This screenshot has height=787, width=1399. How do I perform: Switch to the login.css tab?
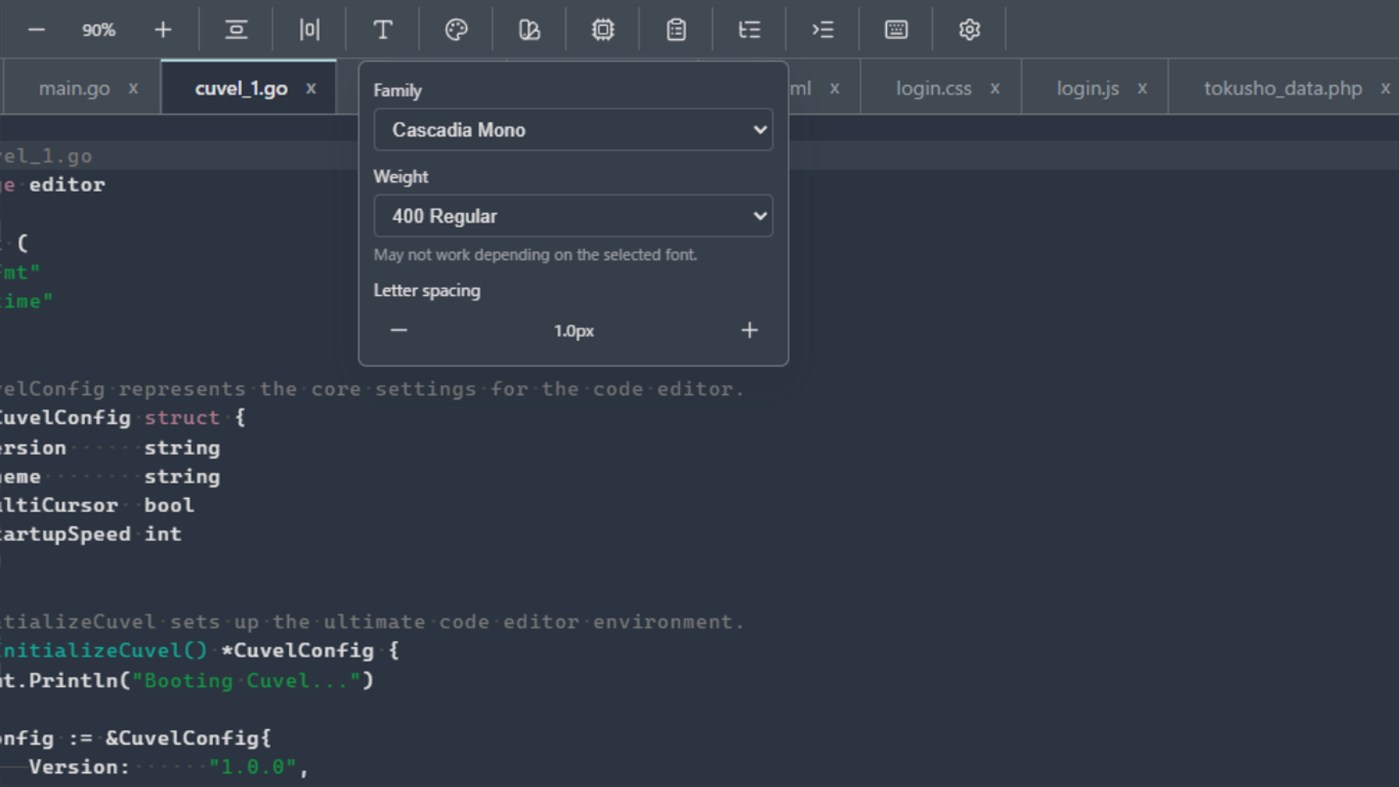(933, 88)
